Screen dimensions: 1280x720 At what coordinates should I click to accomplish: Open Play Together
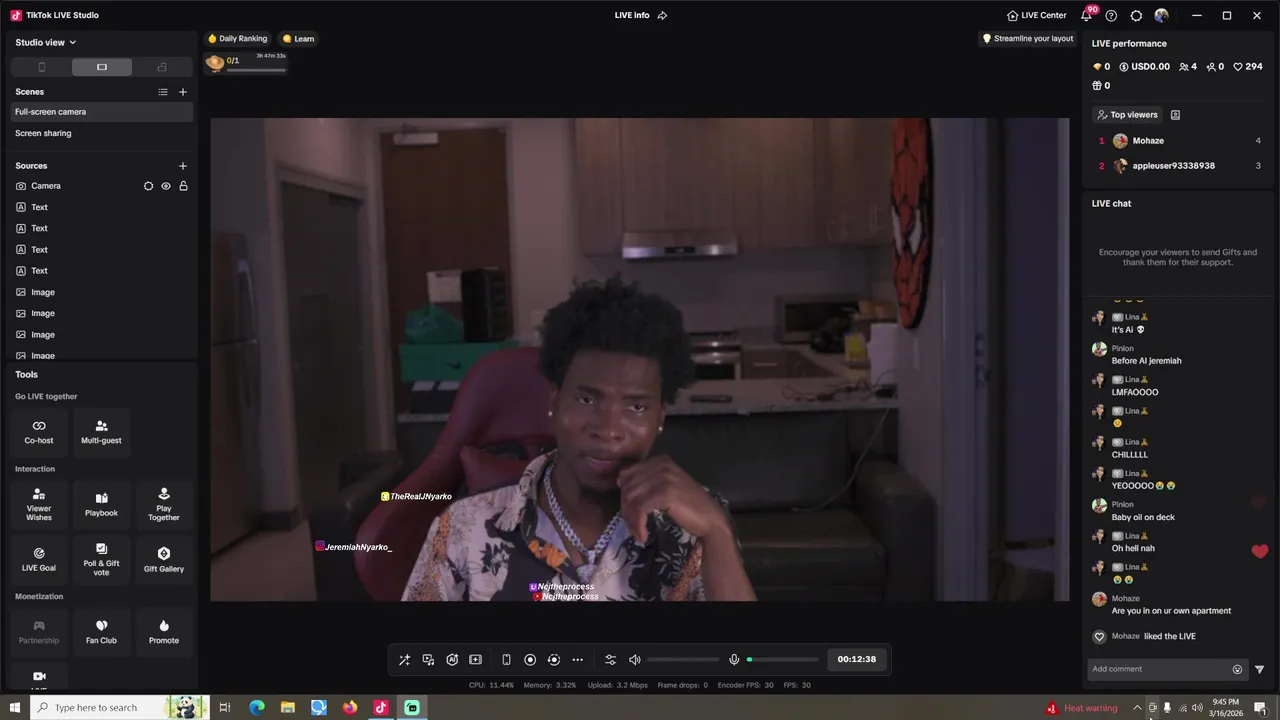(x=164, y=506)
